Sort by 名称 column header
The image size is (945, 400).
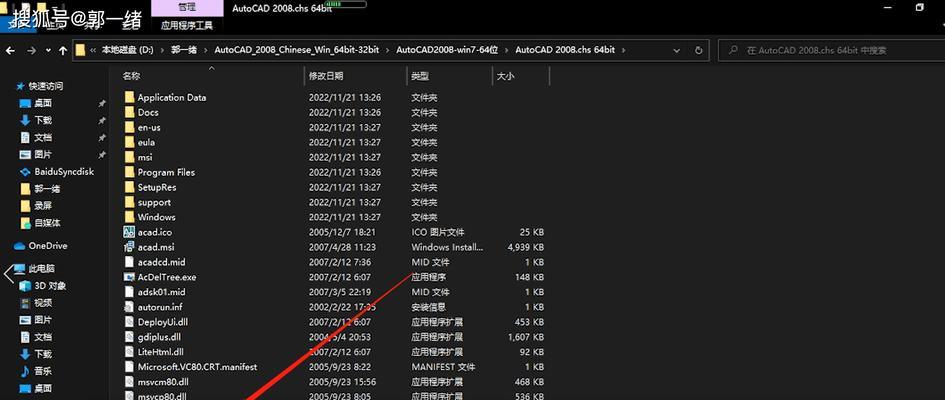pos(131,76)
